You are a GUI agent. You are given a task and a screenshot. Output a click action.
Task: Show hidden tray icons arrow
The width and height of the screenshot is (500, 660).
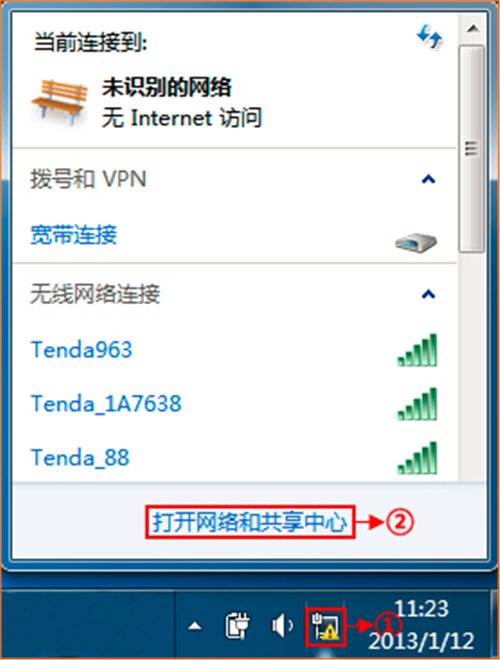194,626
